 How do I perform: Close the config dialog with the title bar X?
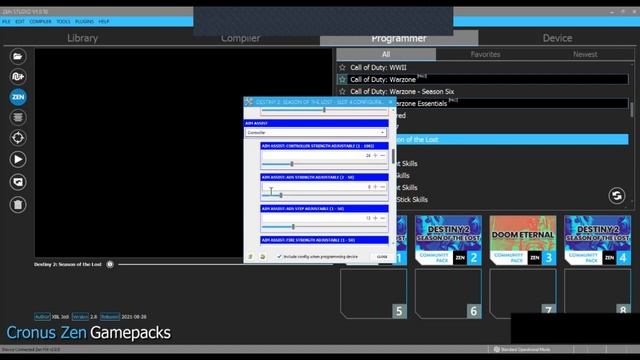tap(391, 102)
